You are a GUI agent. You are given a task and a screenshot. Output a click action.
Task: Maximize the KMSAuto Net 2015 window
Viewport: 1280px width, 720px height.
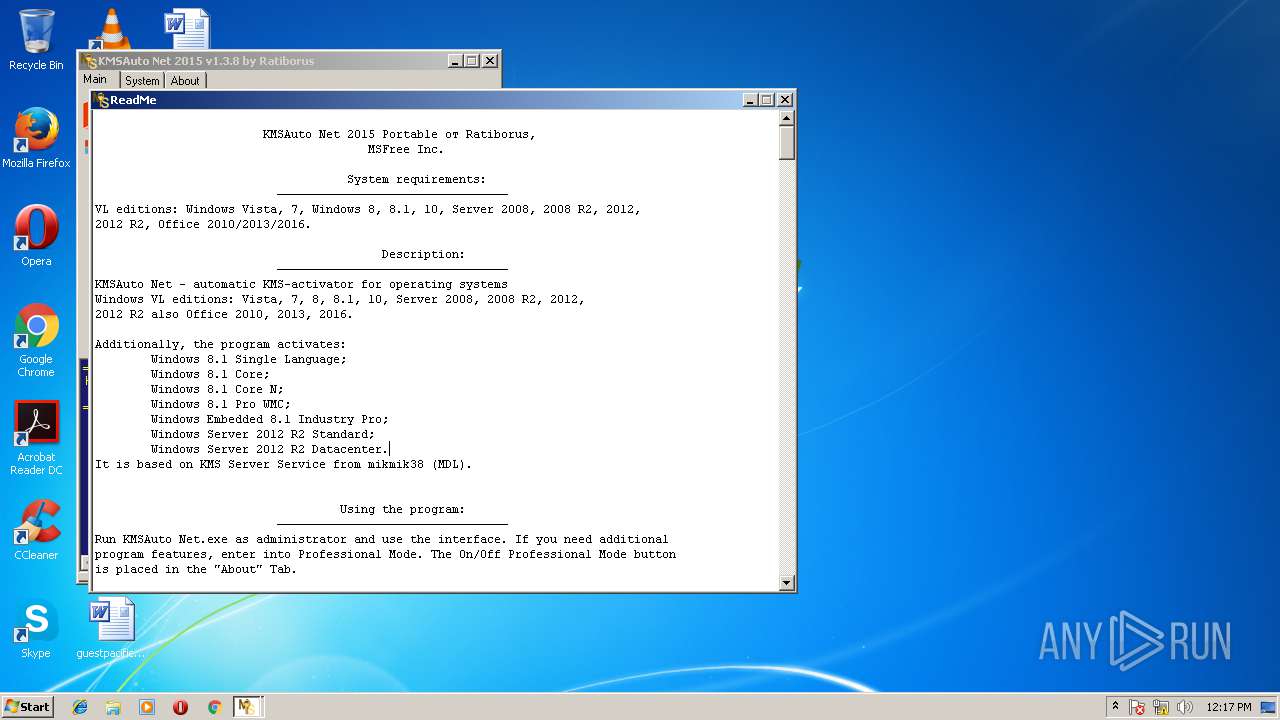pyautogui.click(x=472, y=61)
